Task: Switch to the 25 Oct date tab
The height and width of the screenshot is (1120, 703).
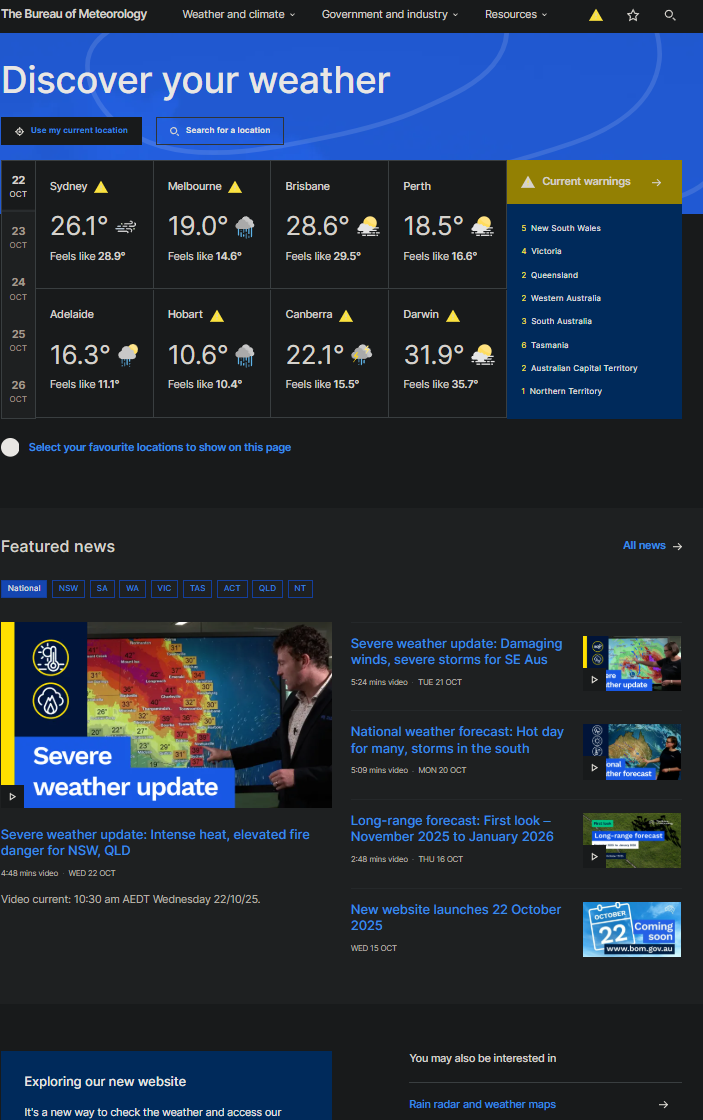Action: (18, 340)
